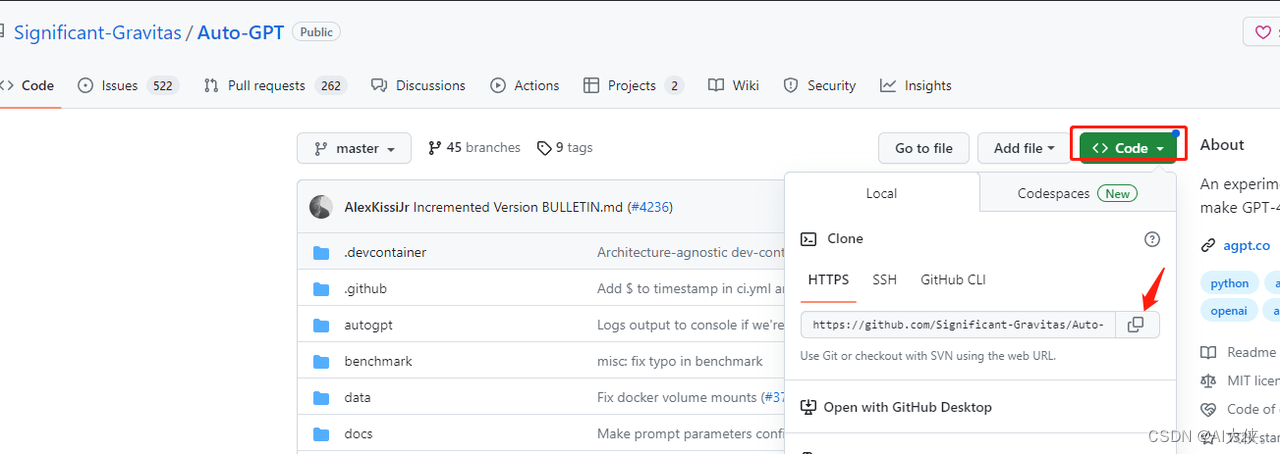This screenshot has width=1280, height=454.
Task: Click the data folder icon
Action: [321, 397]
